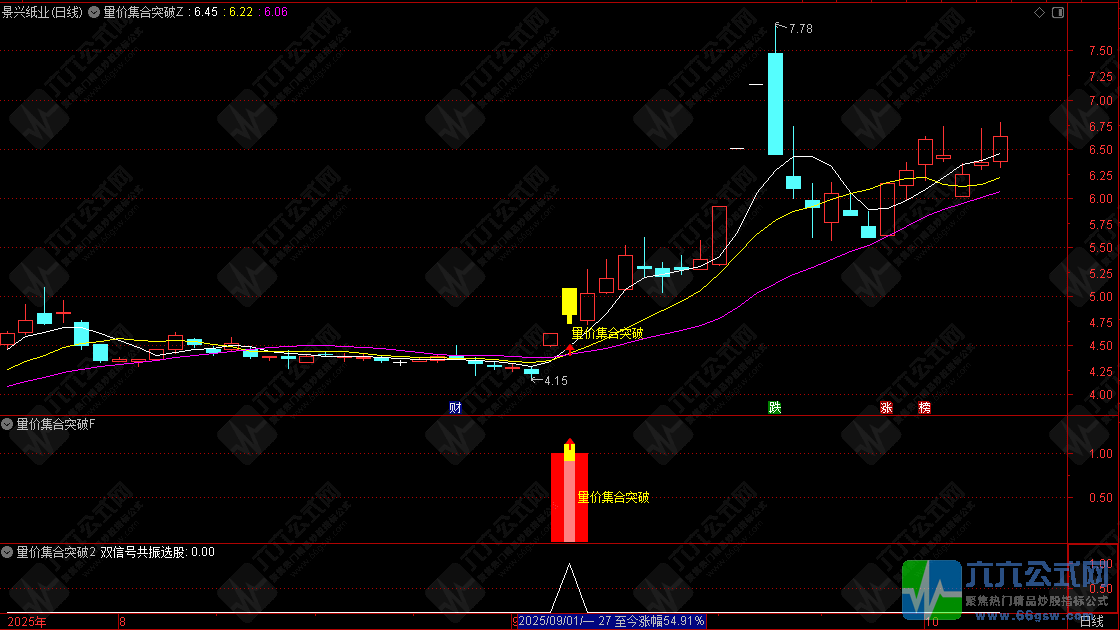Open the 量价集合突破Z indicator settings circle icon
This screenshot has height=630, width=1120.
[94, 12]
